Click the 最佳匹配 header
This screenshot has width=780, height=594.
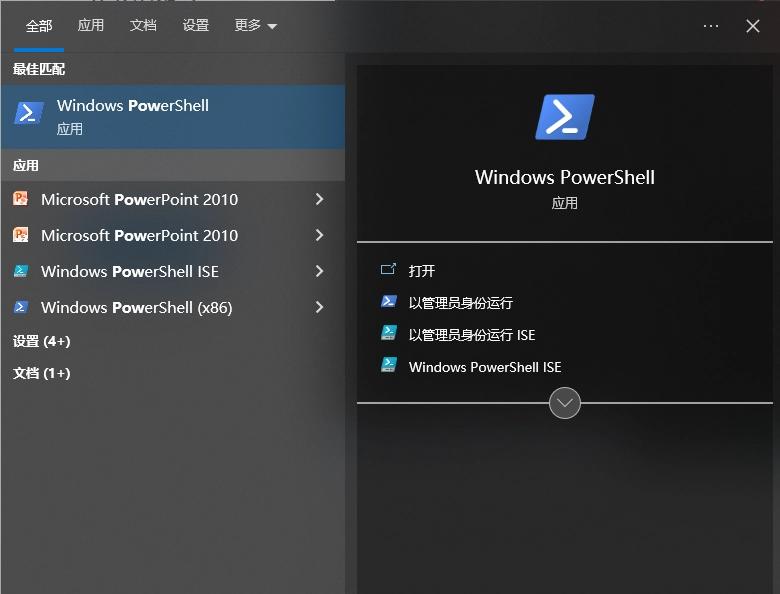(39, 69)
